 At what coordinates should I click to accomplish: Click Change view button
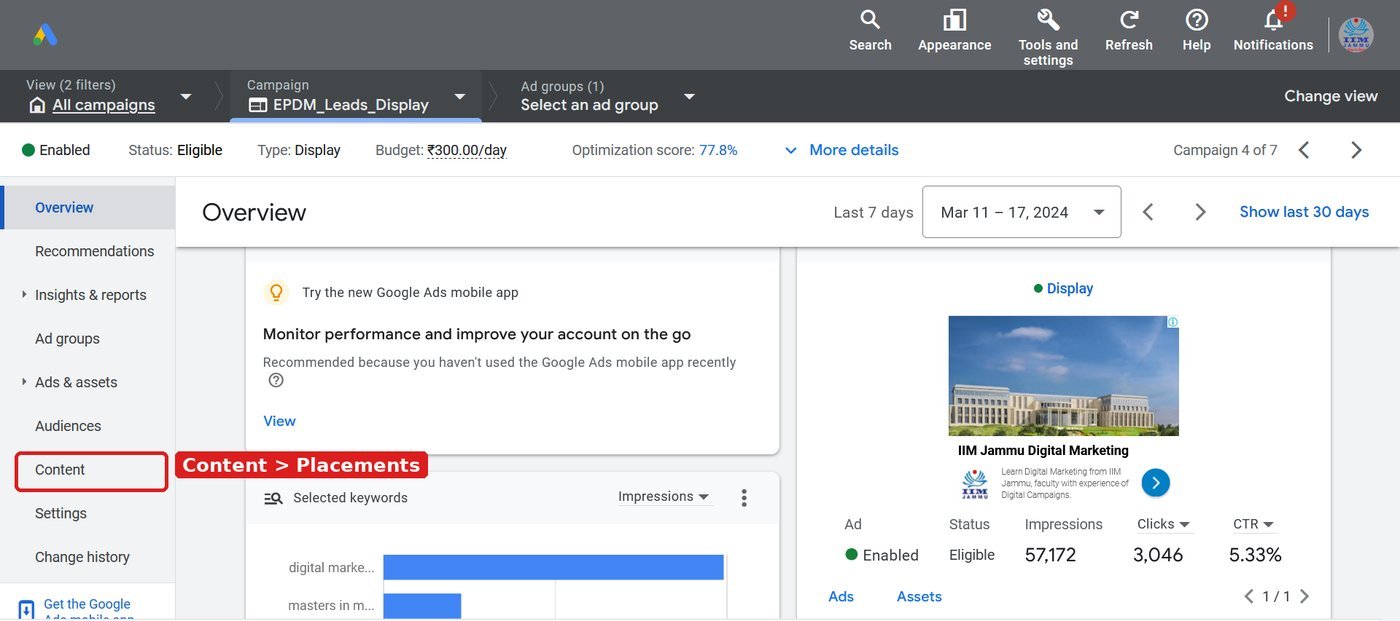point(1331,96)
